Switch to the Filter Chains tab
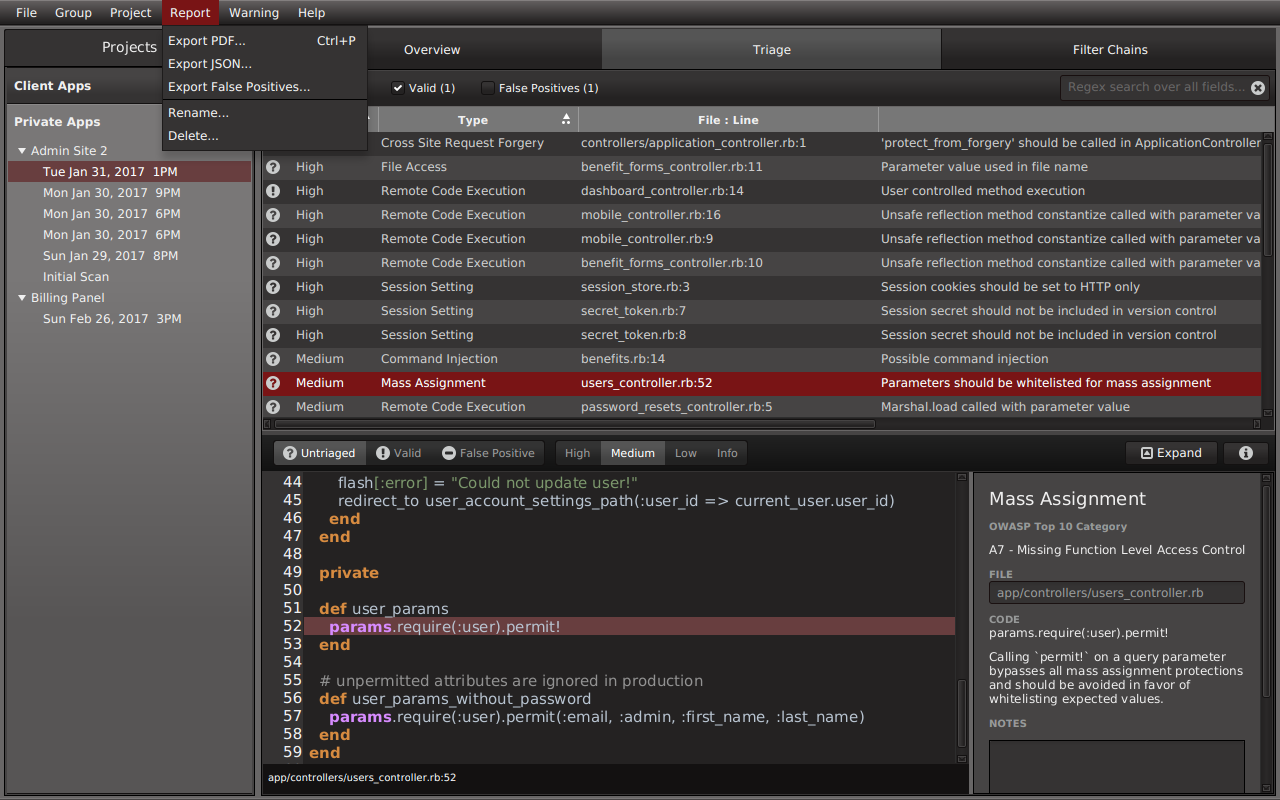This screenshot has height=800, width=1280. click(1110, 49)
